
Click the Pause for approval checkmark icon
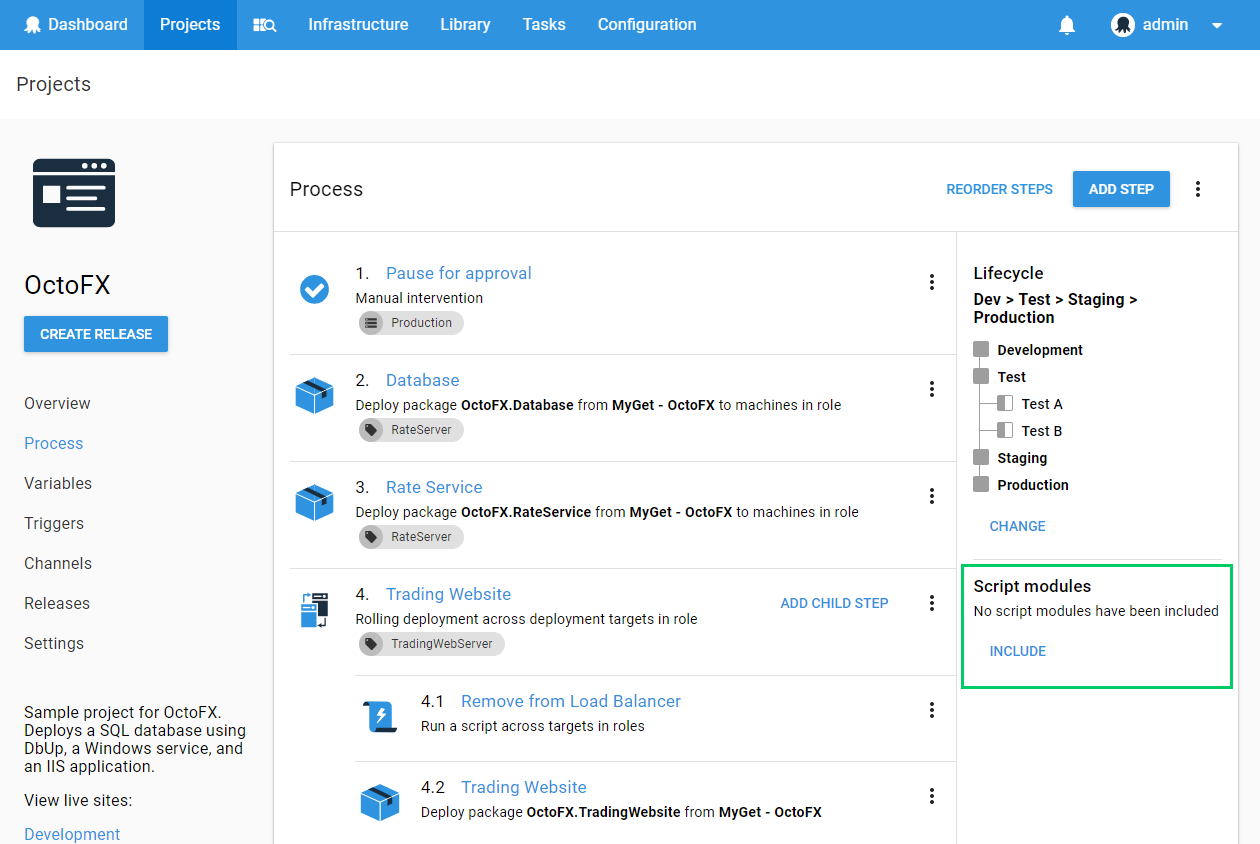pos(314,290)
